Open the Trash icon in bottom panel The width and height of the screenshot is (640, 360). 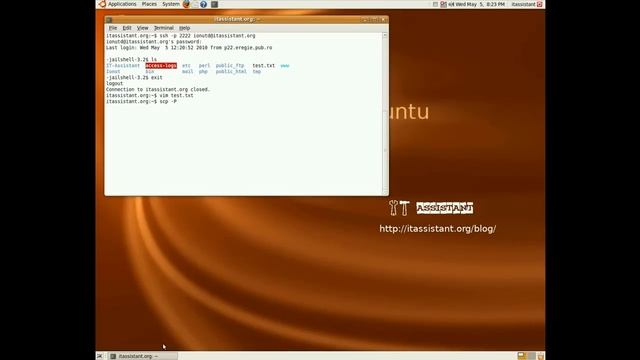(x=540, y=356)
